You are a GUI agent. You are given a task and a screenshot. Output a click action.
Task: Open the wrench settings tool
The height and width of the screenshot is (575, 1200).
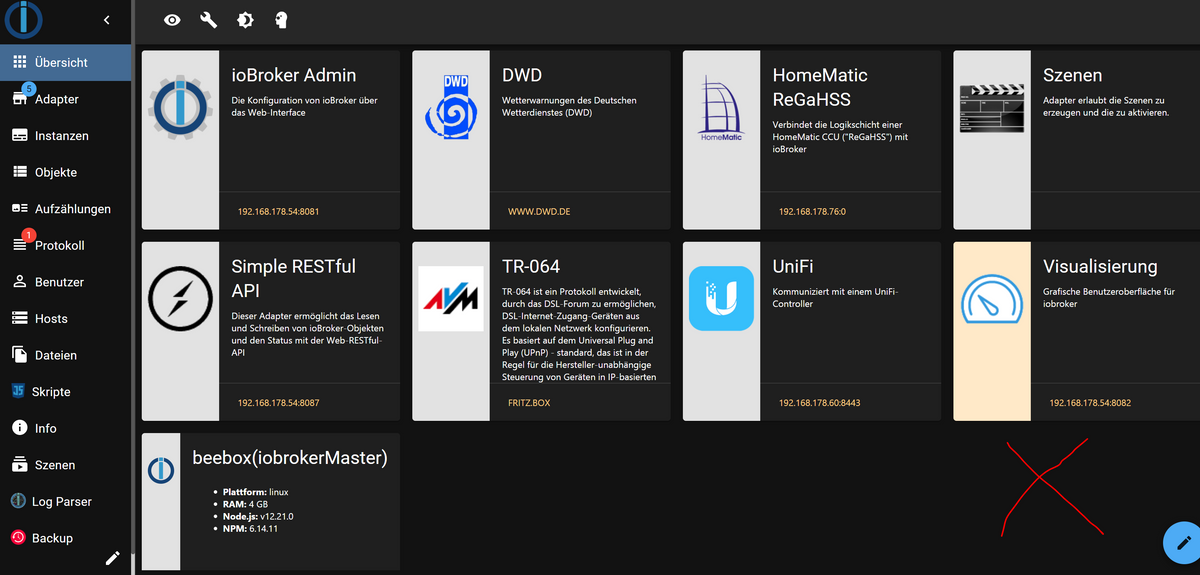pos(208,20)
